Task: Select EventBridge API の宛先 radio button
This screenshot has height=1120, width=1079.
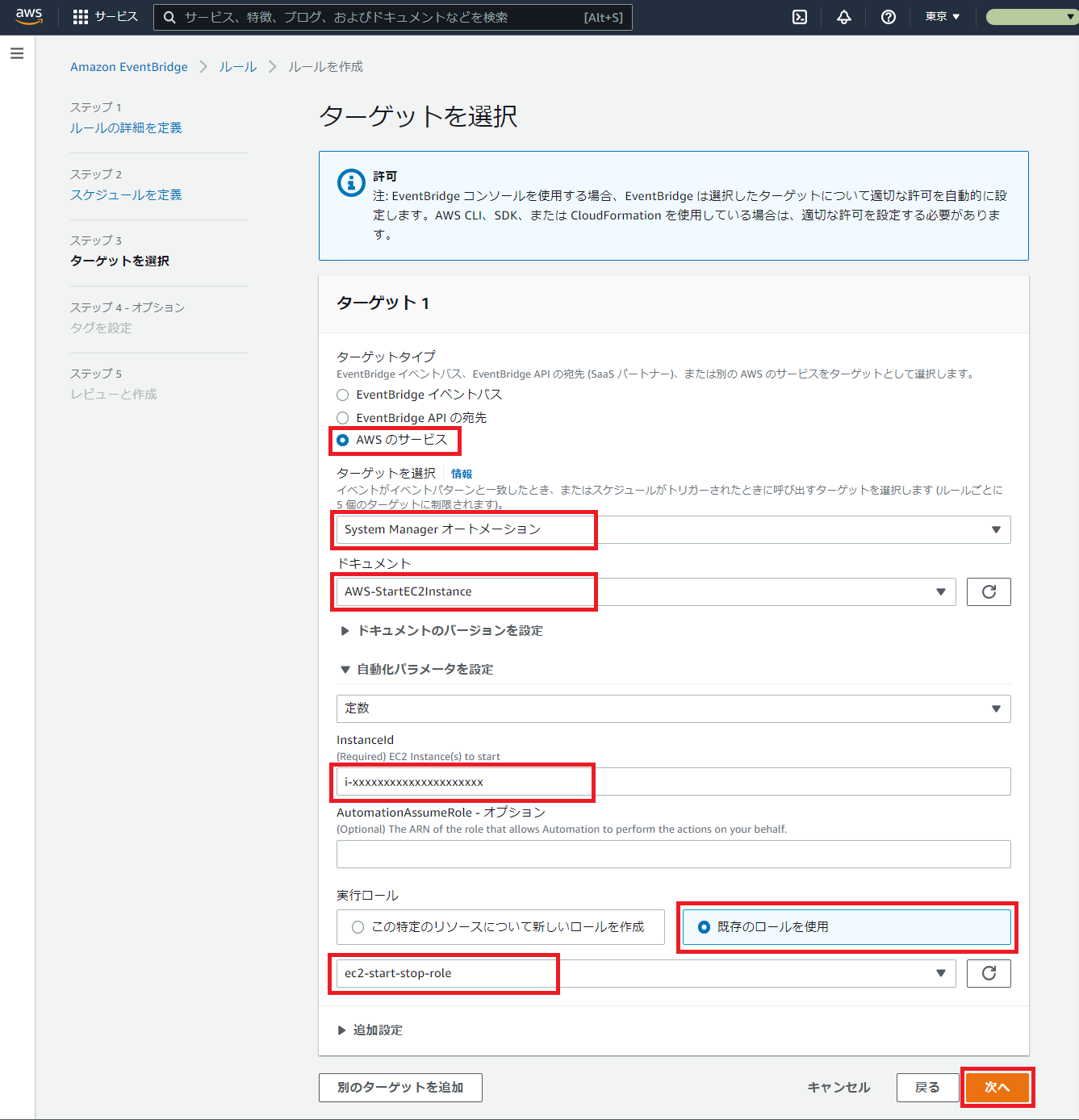Action: (x=343, y=418)
